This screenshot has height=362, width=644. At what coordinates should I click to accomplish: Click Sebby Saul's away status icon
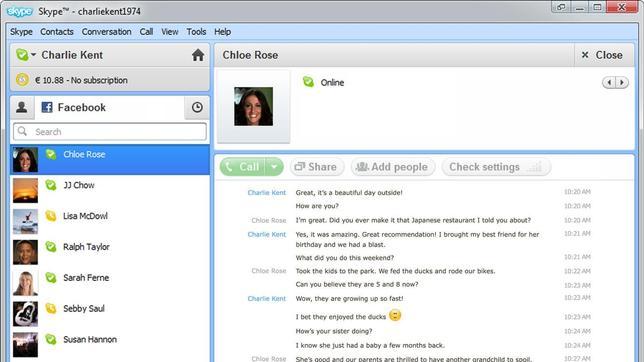point(51,308)
